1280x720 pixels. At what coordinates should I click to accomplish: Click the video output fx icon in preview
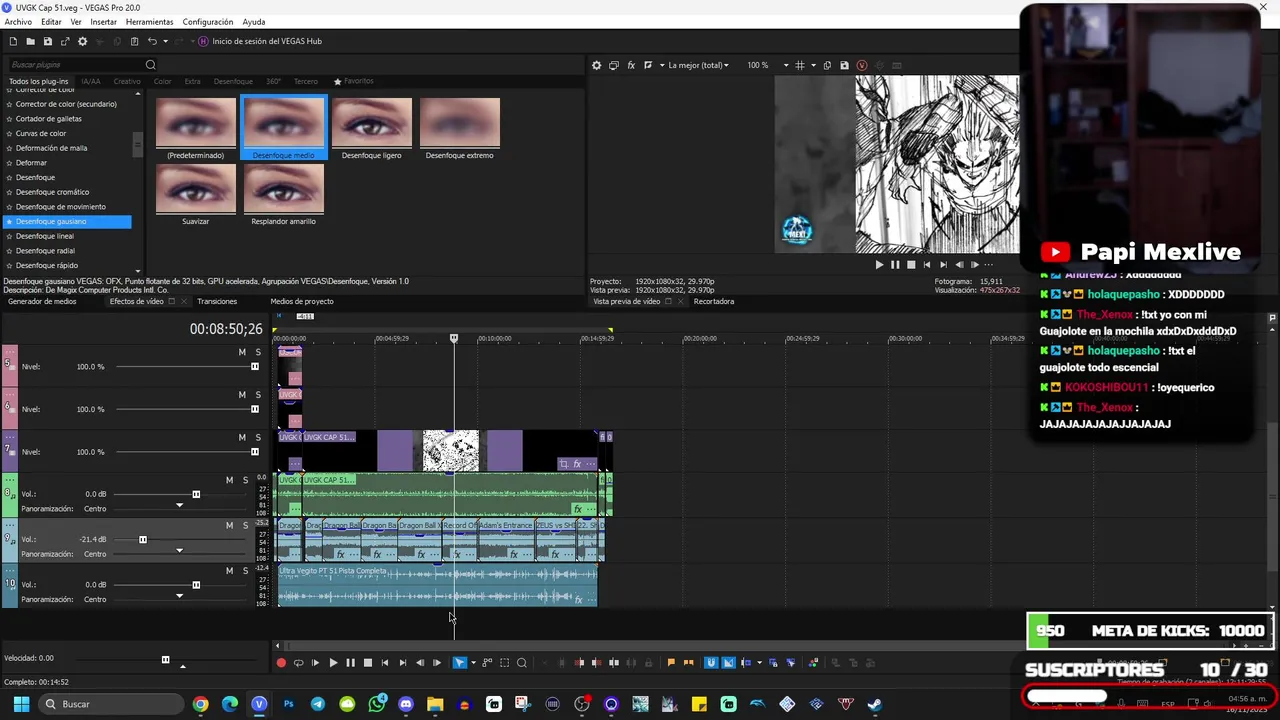tap(631, 65)
